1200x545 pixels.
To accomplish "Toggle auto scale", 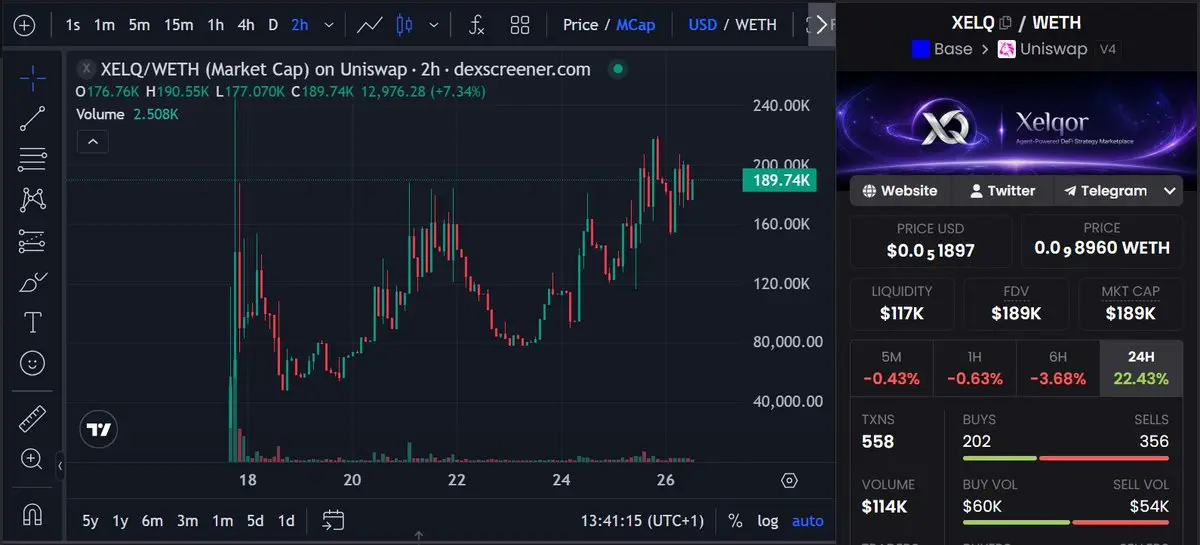I will 808,521.
